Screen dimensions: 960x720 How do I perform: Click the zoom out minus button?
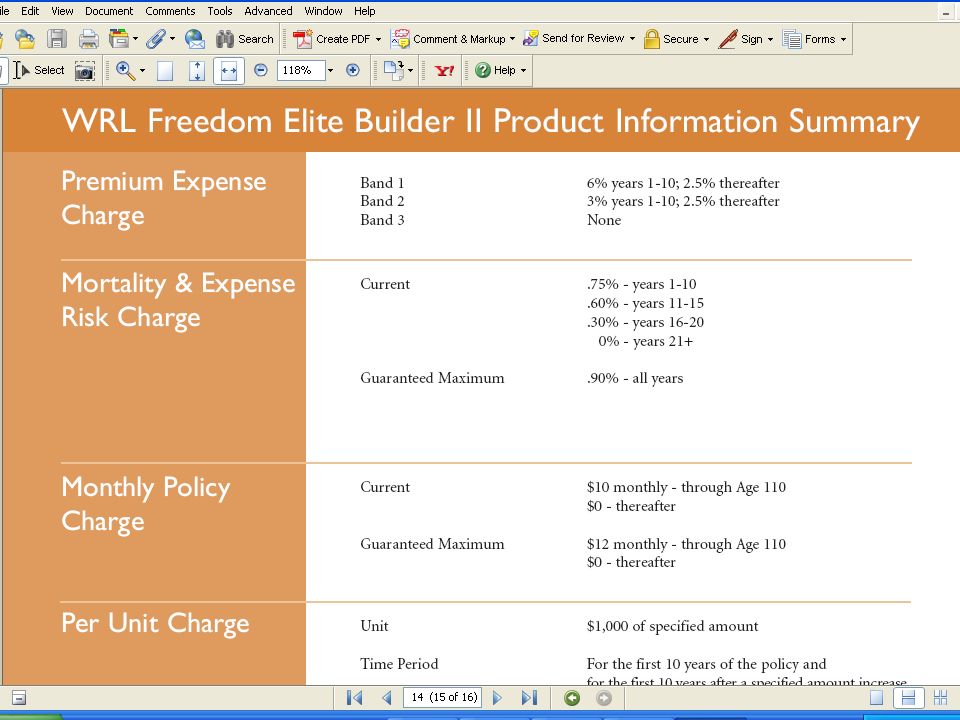click(261, 70)
